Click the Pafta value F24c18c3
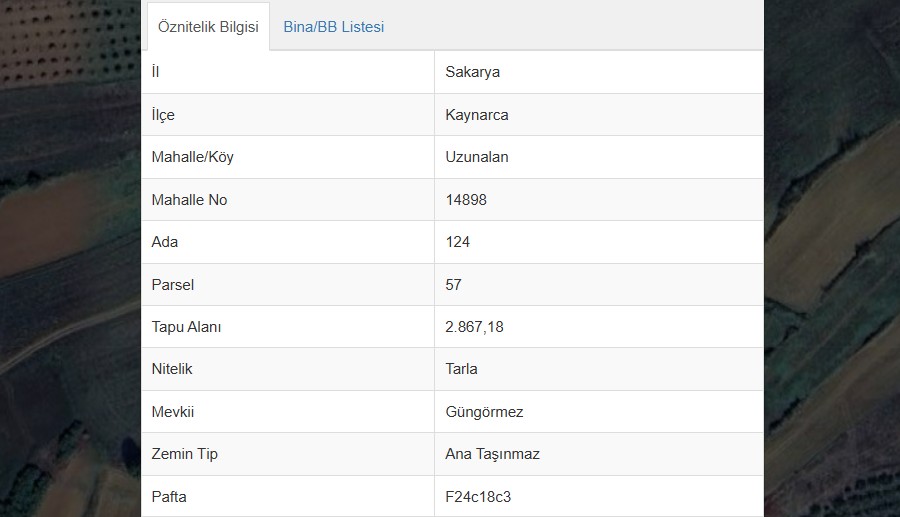Image resolution: width=900 pixels, height=517 pixels. (x=478, y=497)
